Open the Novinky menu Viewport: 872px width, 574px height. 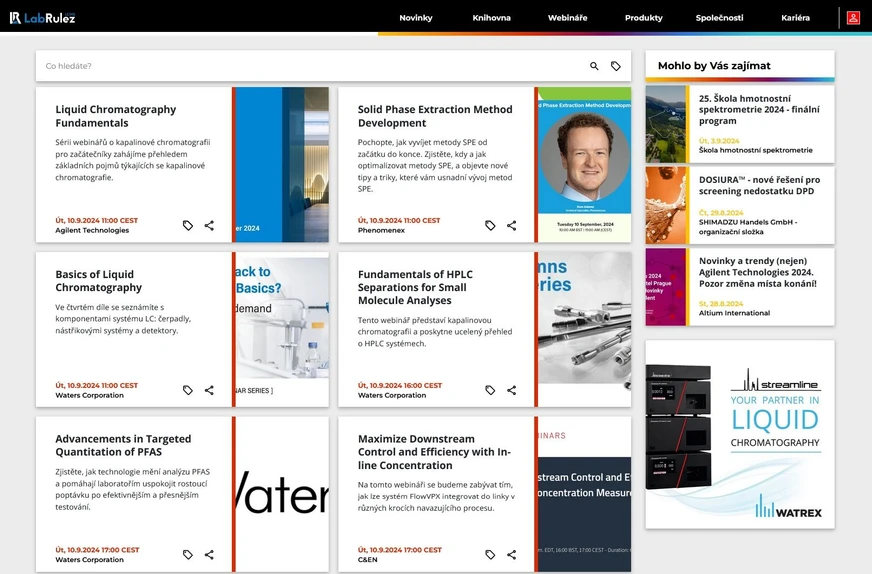[x=415, y=18]
